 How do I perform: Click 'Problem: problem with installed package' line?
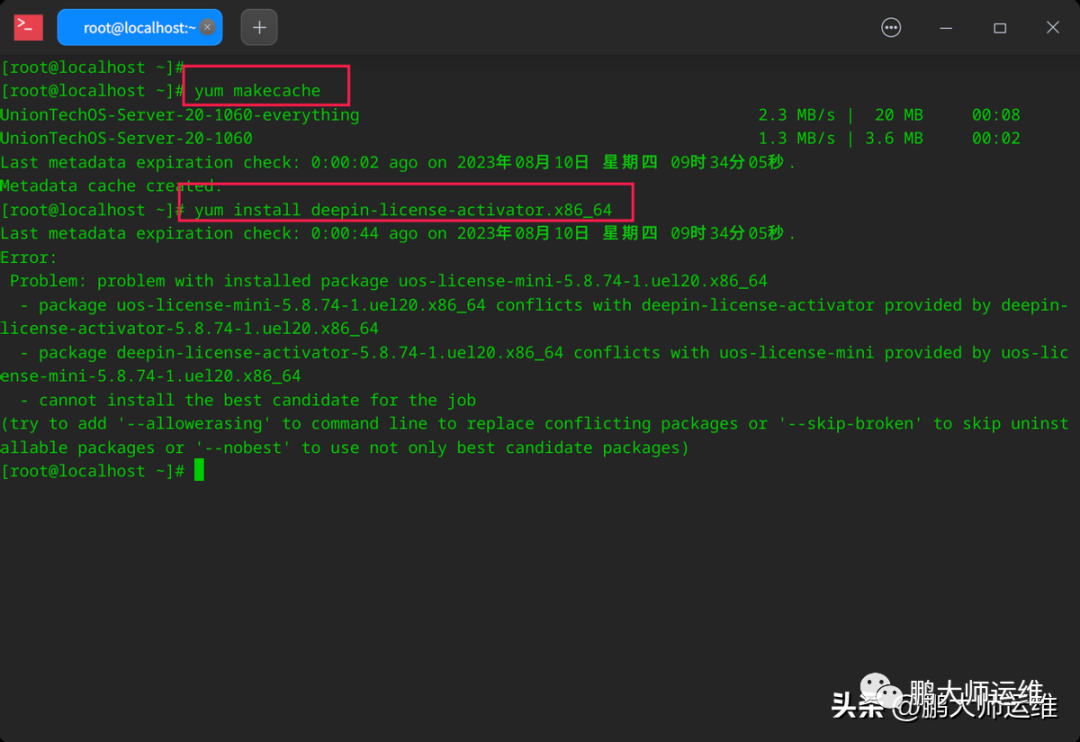coord(388,281)
